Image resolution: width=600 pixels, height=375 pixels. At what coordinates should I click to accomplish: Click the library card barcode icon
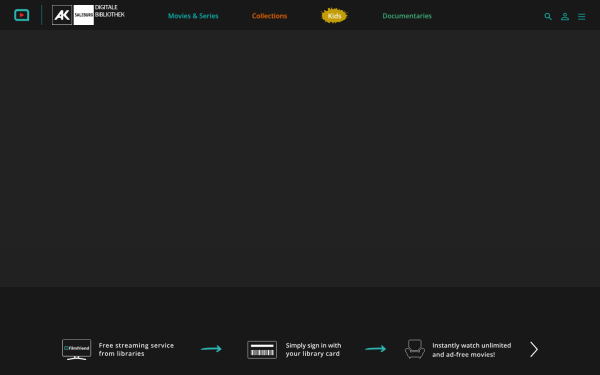tap(262, 350)
